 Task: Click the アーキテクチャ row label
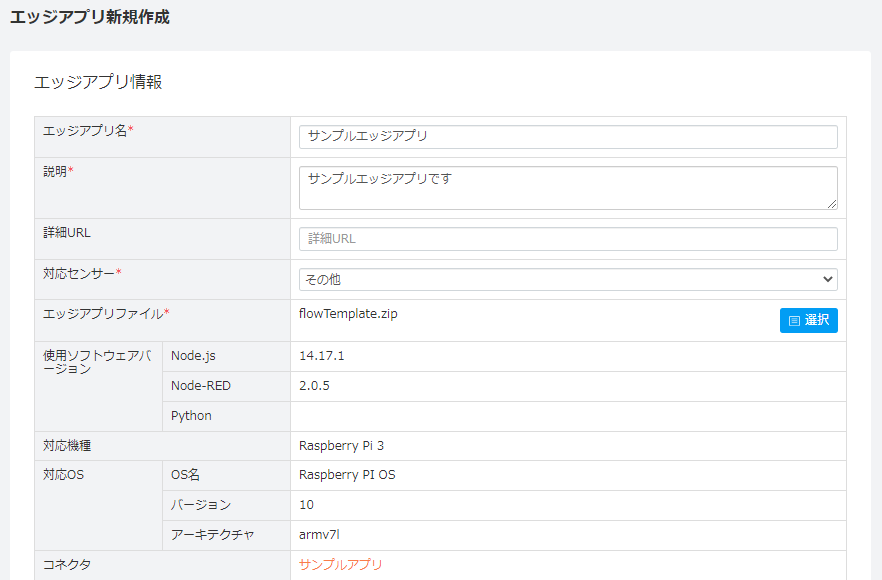213,534
